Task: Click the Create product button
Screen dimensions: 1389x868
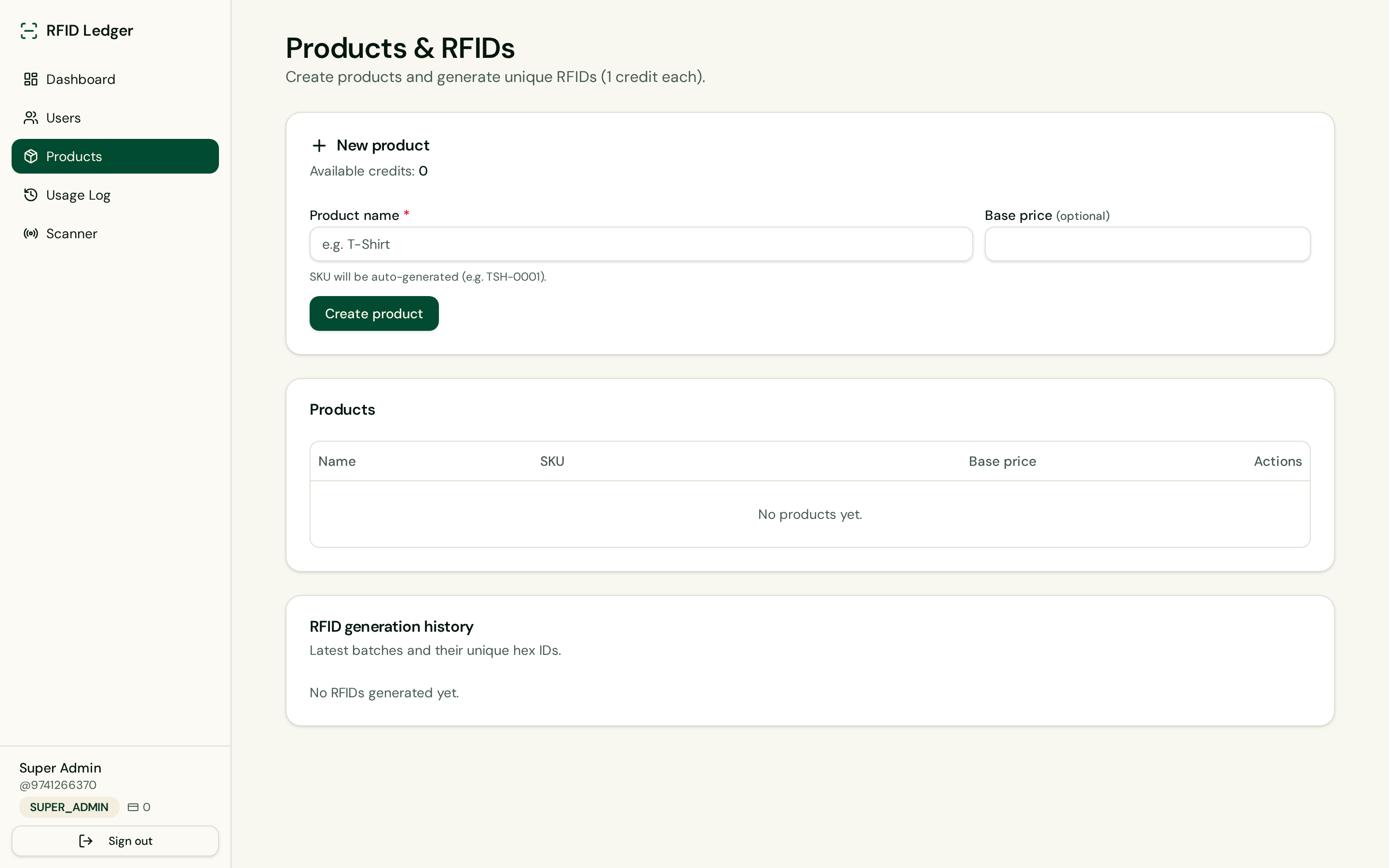Action: pos(374,313)
